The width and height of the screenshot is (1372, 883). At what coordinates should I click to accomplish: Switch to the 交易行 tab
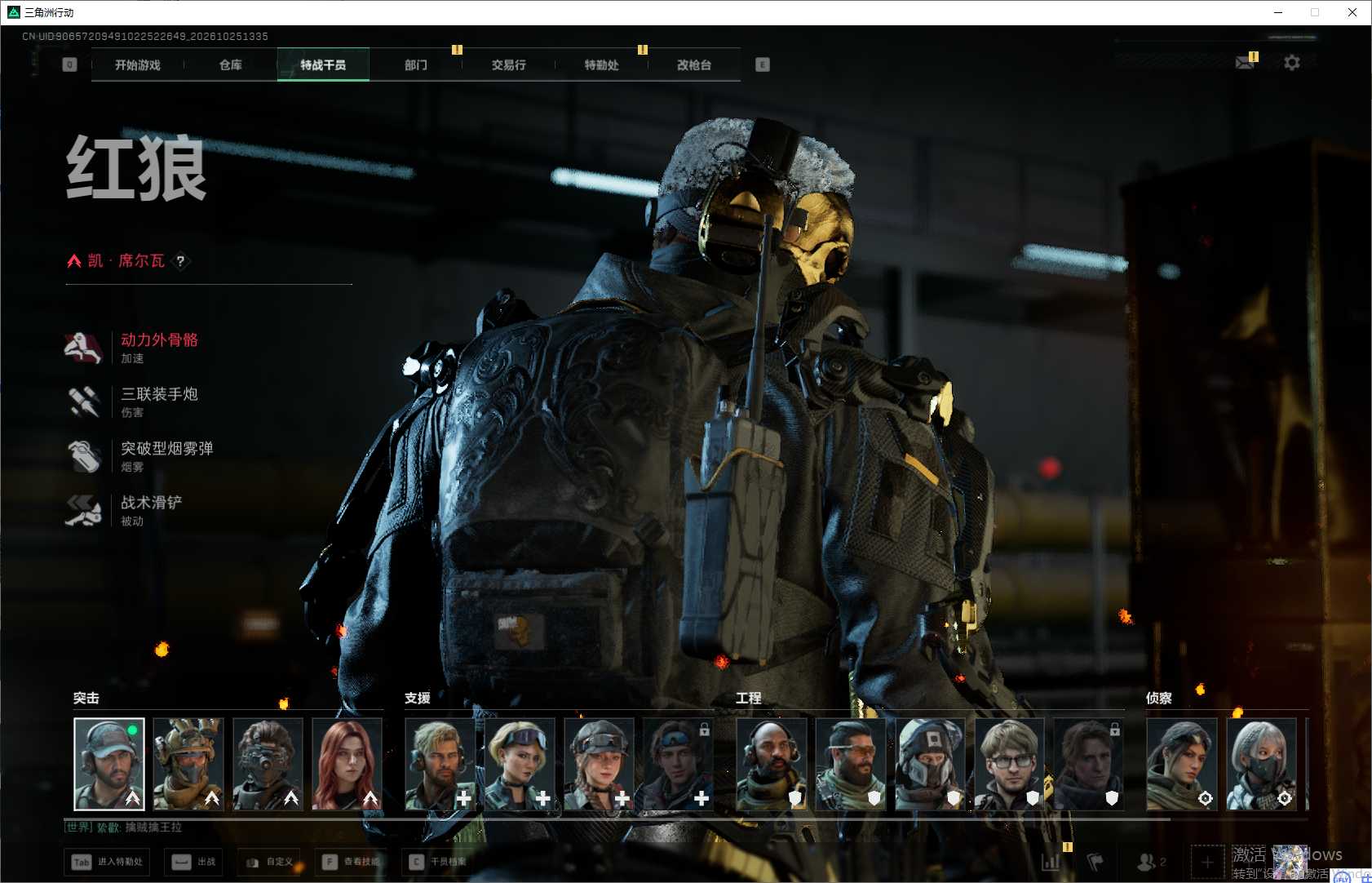click(509, 64)
